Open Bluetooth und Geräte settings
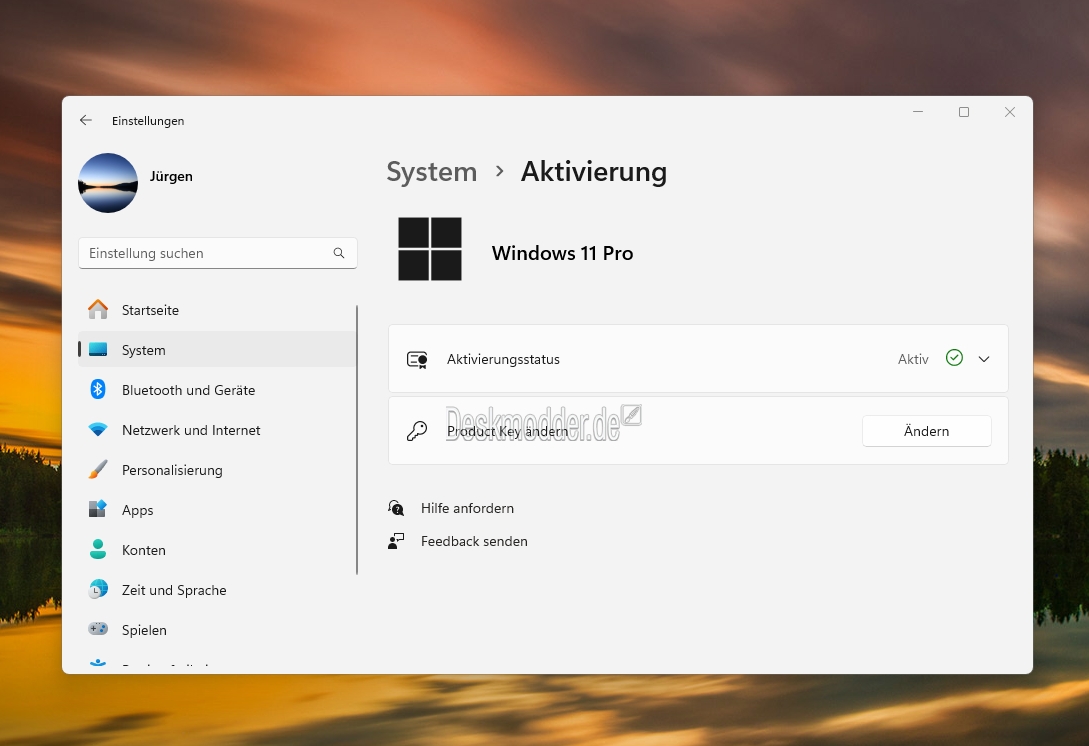 pos(217,390)
